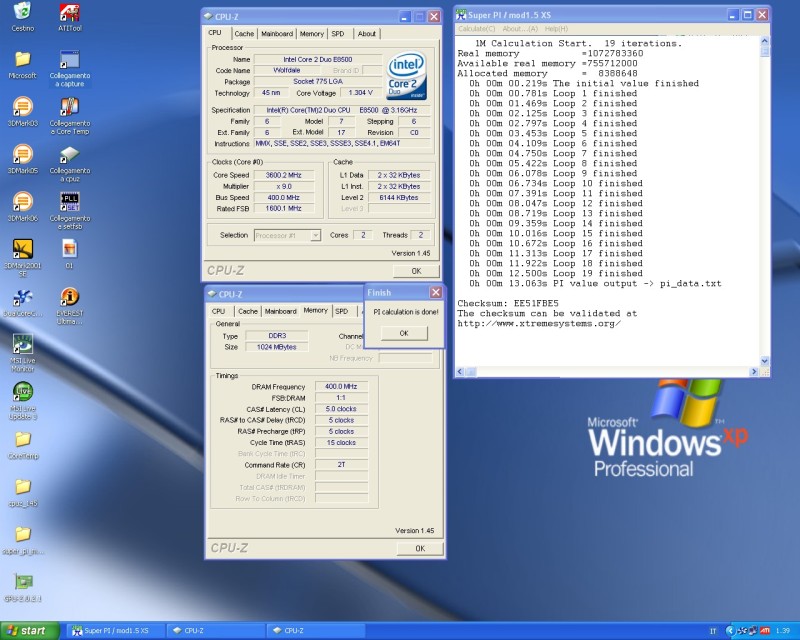Open the Calculate(C) menu in Super PI
The width and height of the screenshot is (800, 640).
click(x=476, y=28)
